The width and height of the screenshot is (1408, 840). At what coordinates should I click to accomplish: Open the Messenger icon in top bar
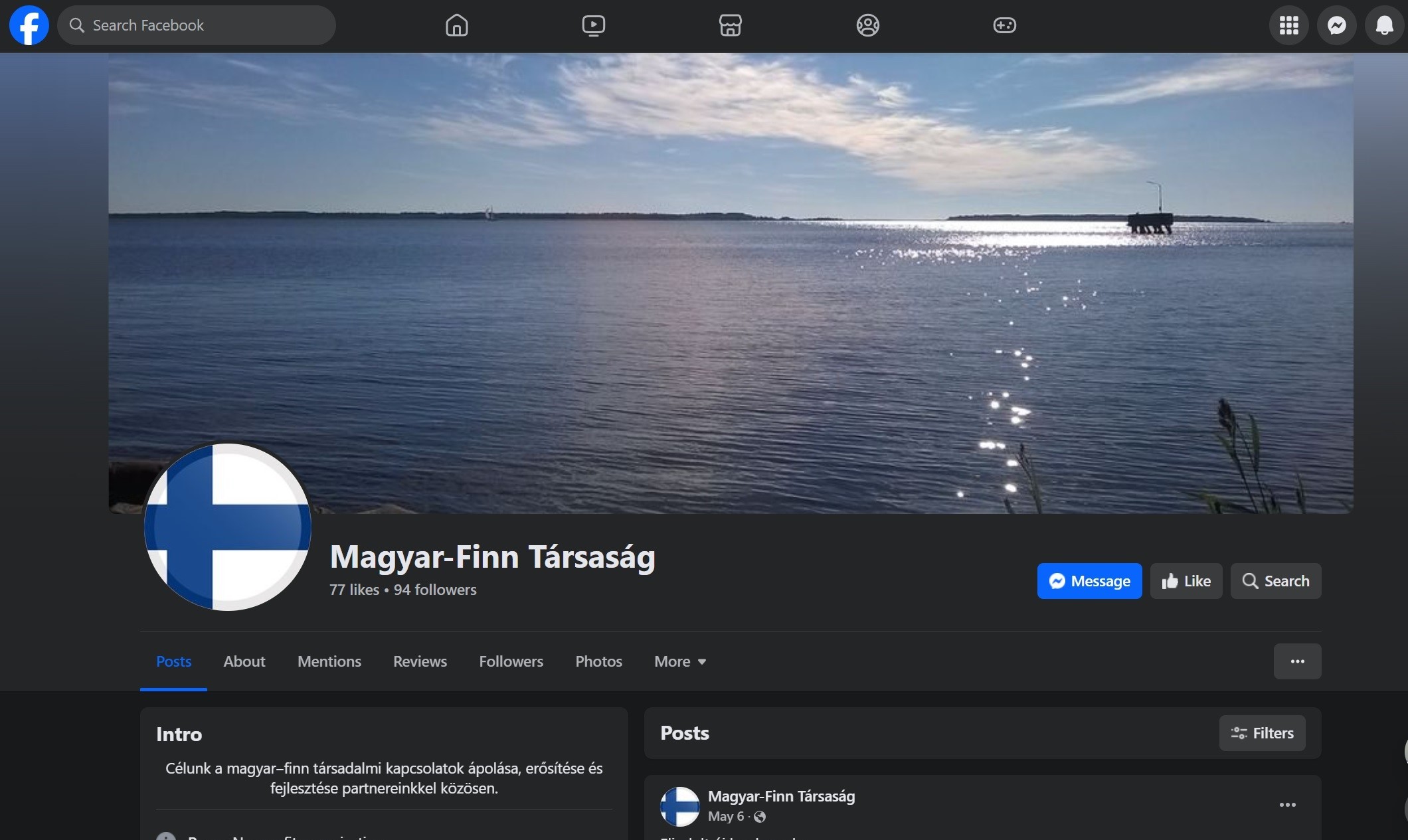1337,25
